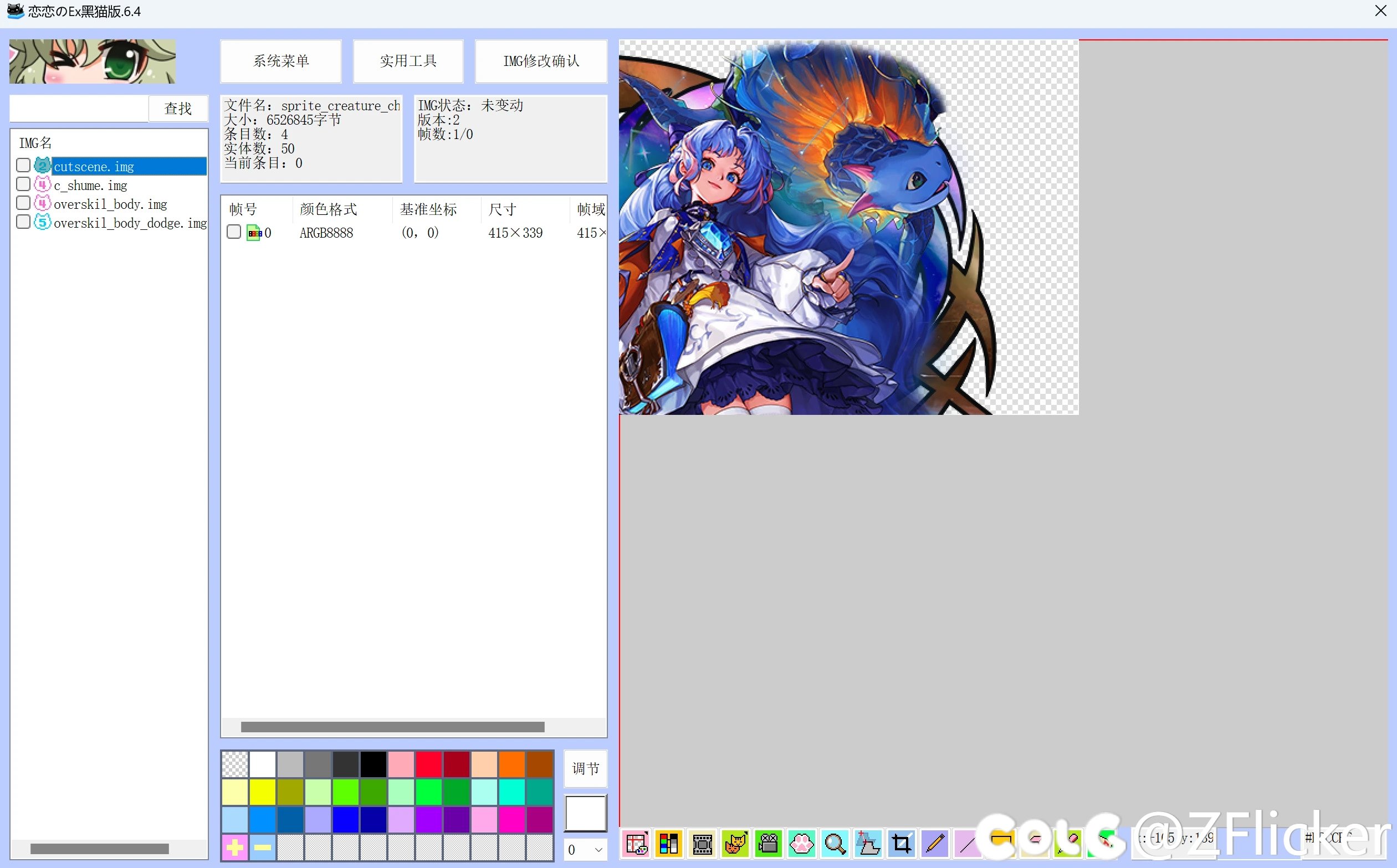Click the ARGB8888 color format cell
This screenshot has width=1397, height=868.
coord(326,233)
